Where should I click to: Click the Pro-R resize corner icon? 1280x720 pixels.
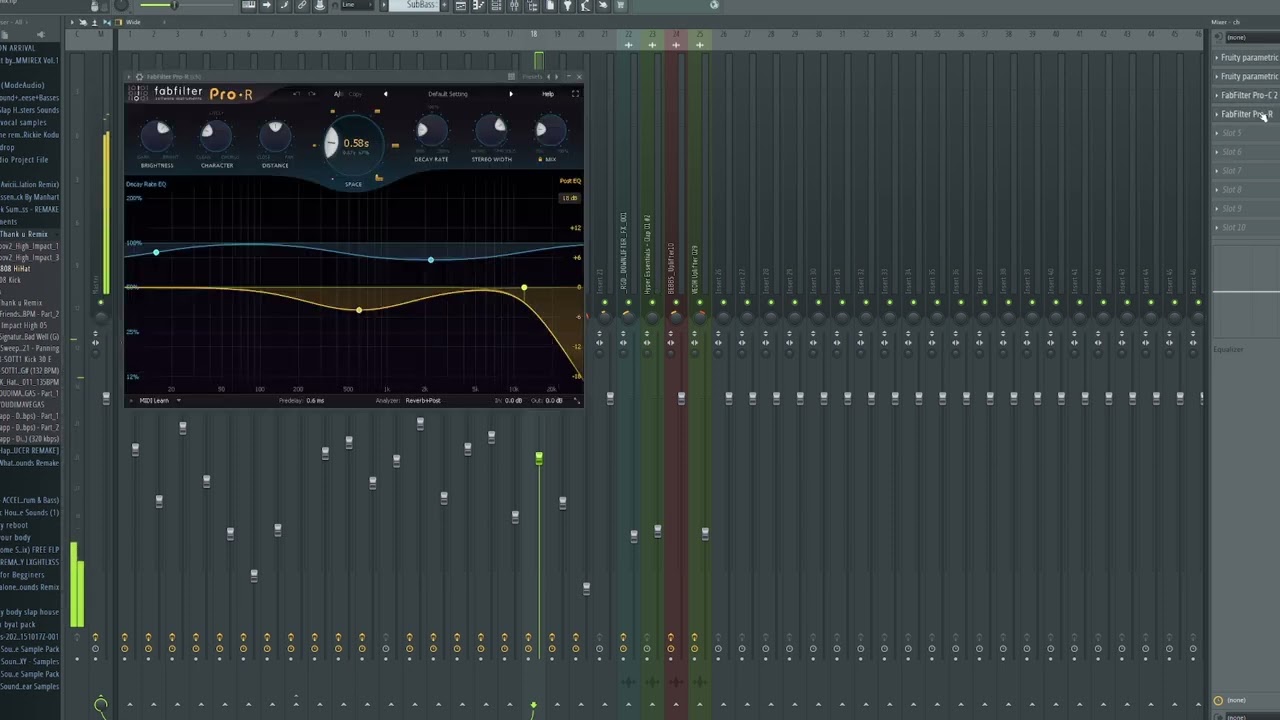coord(576,400)
